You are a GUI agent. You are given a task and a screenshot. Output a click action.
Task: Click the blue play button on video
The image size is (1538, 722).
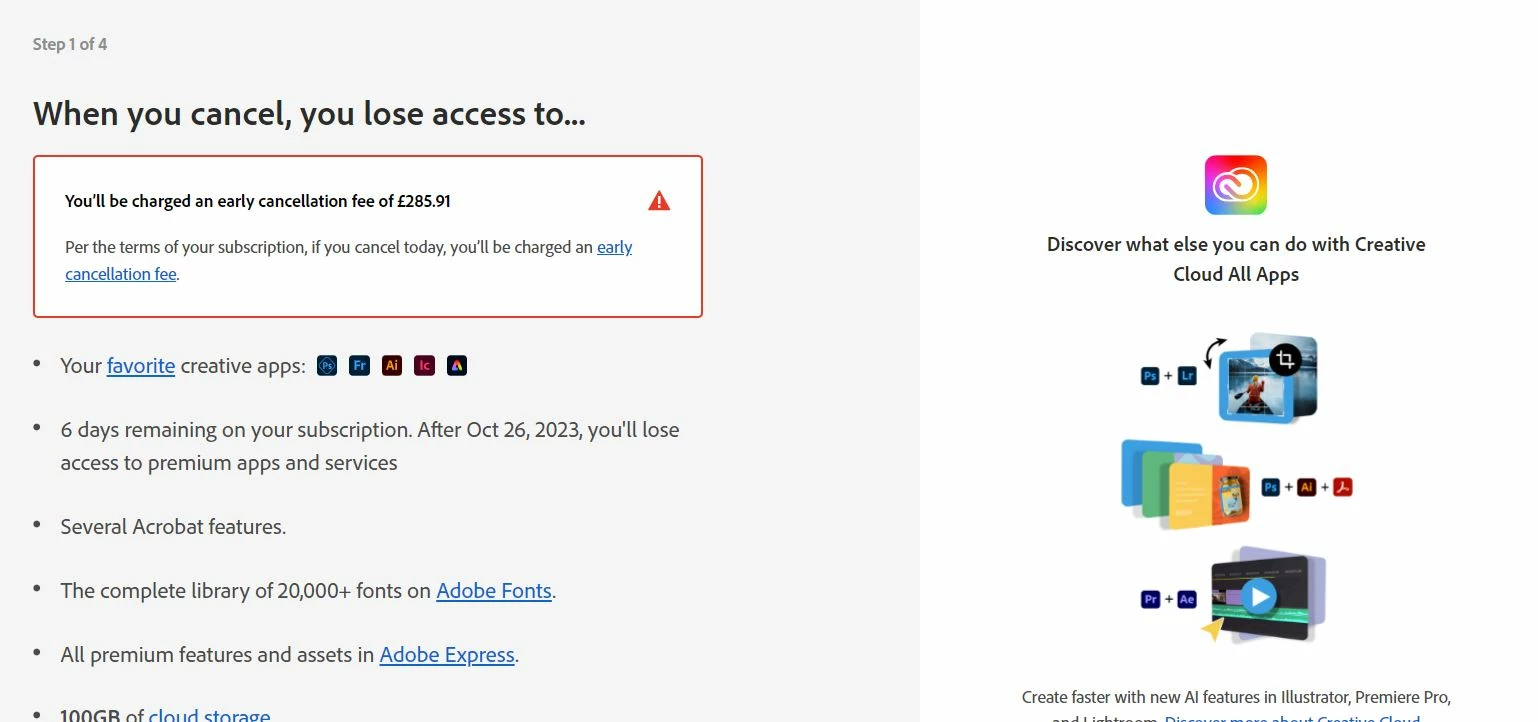[1259, 597]
